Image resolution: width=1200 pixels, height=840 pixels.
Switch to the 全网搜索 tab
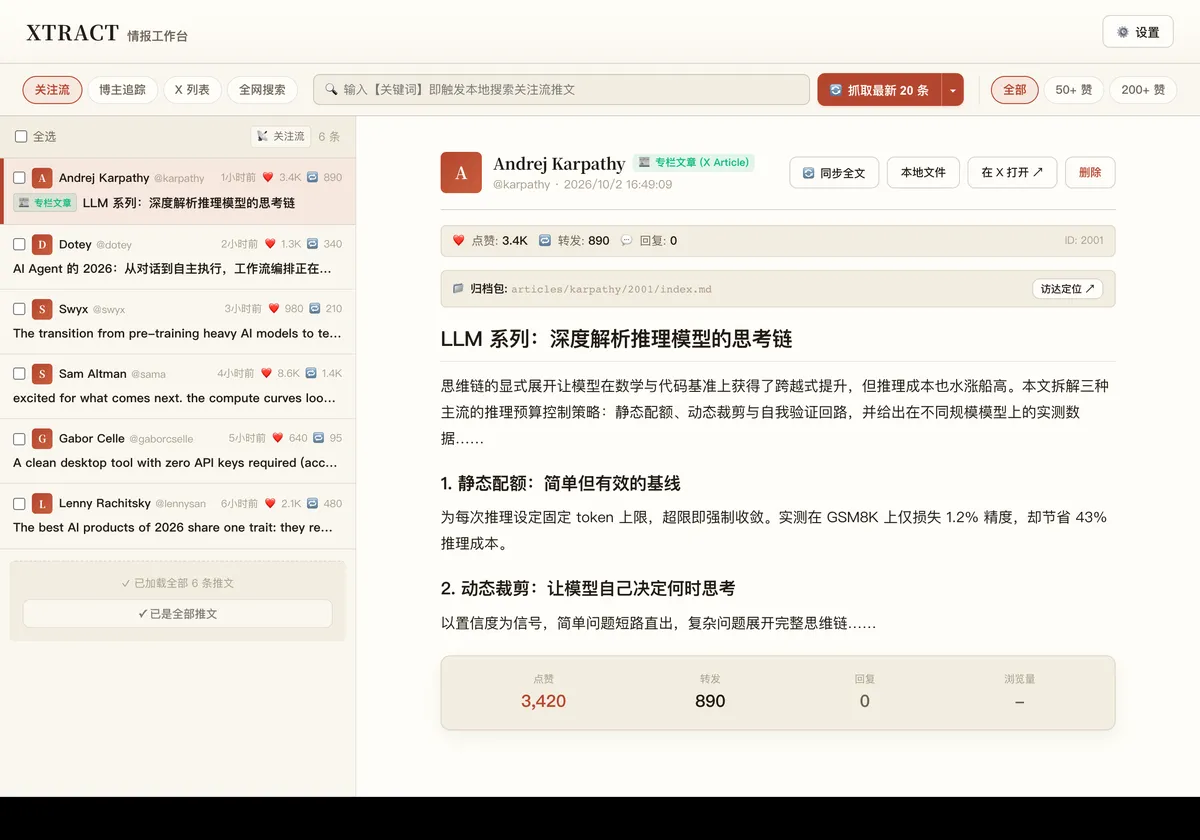(x=262, y=90)
